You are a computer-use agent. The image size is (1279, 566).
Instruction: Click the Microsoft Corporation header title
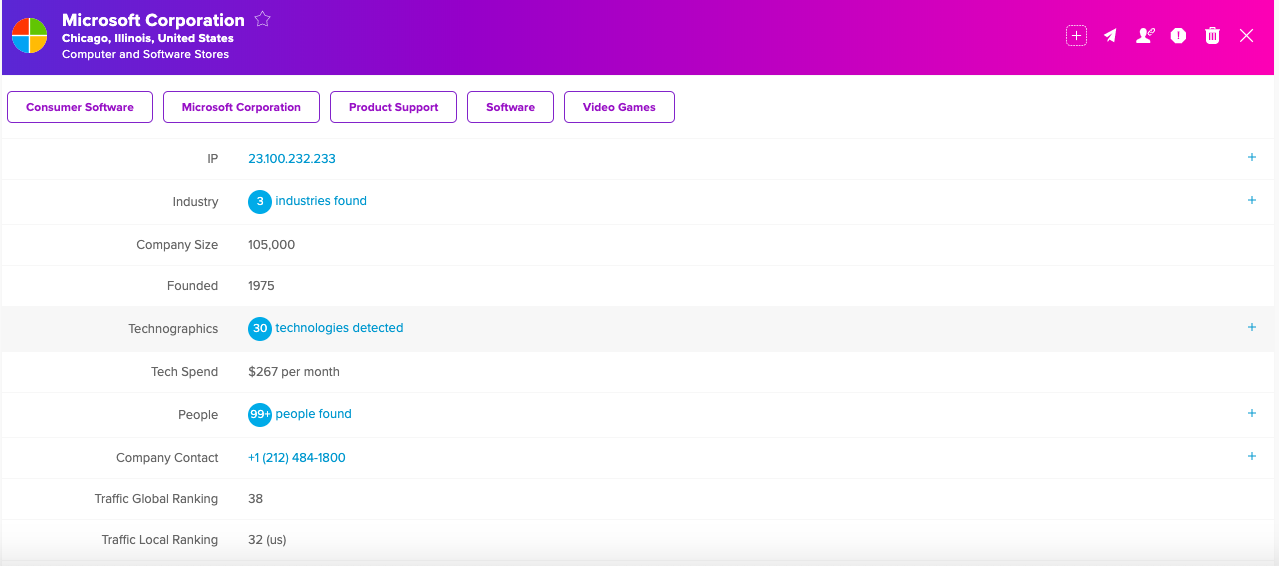153,20
